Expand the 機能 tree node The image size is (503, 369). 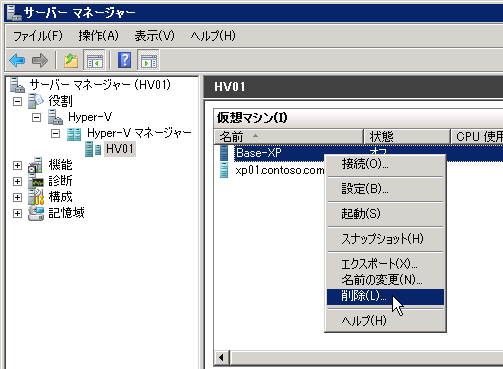point(17,165)
